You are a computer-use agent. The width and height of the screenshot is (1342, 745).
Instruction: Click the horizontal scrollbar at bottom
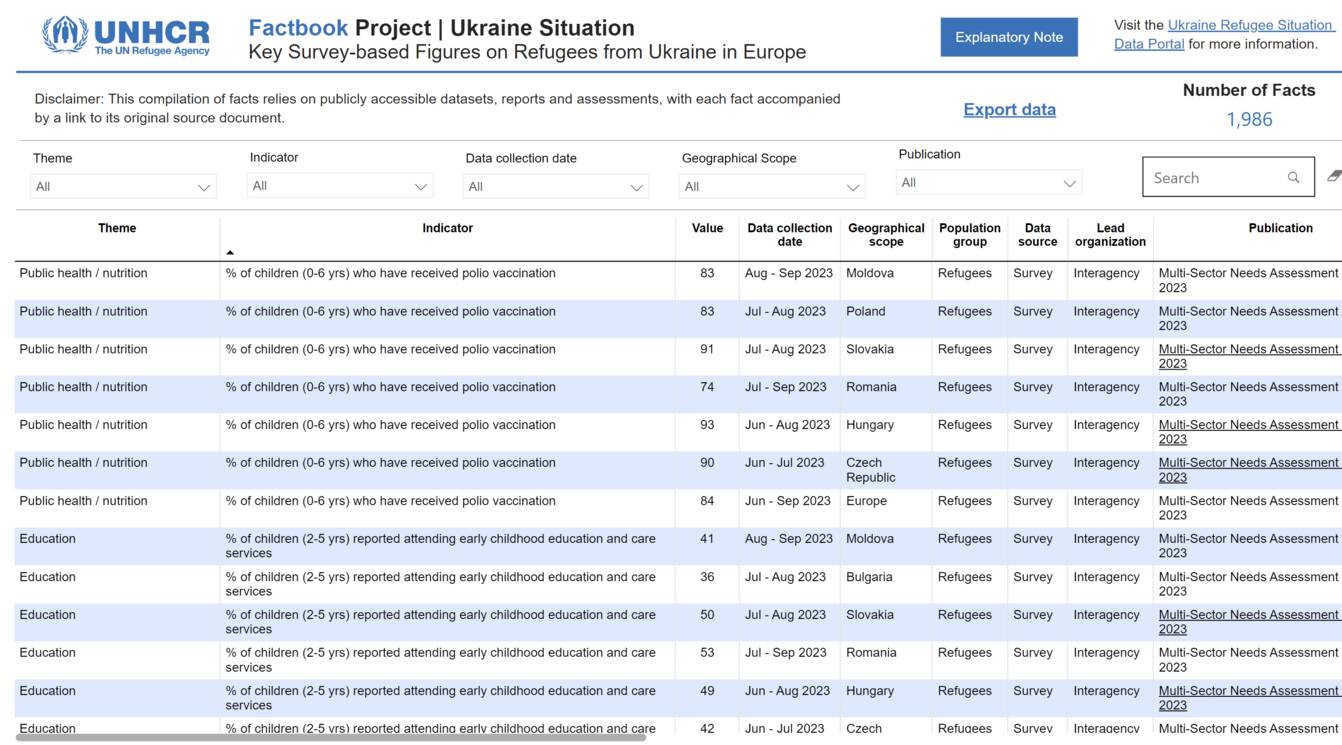(x=331, y=737)
